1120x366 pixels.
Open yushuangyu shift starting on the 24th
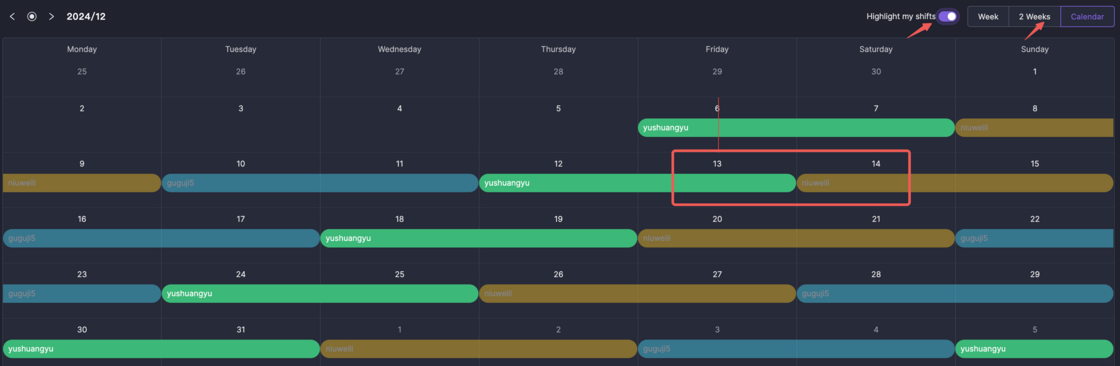point(320,293)
